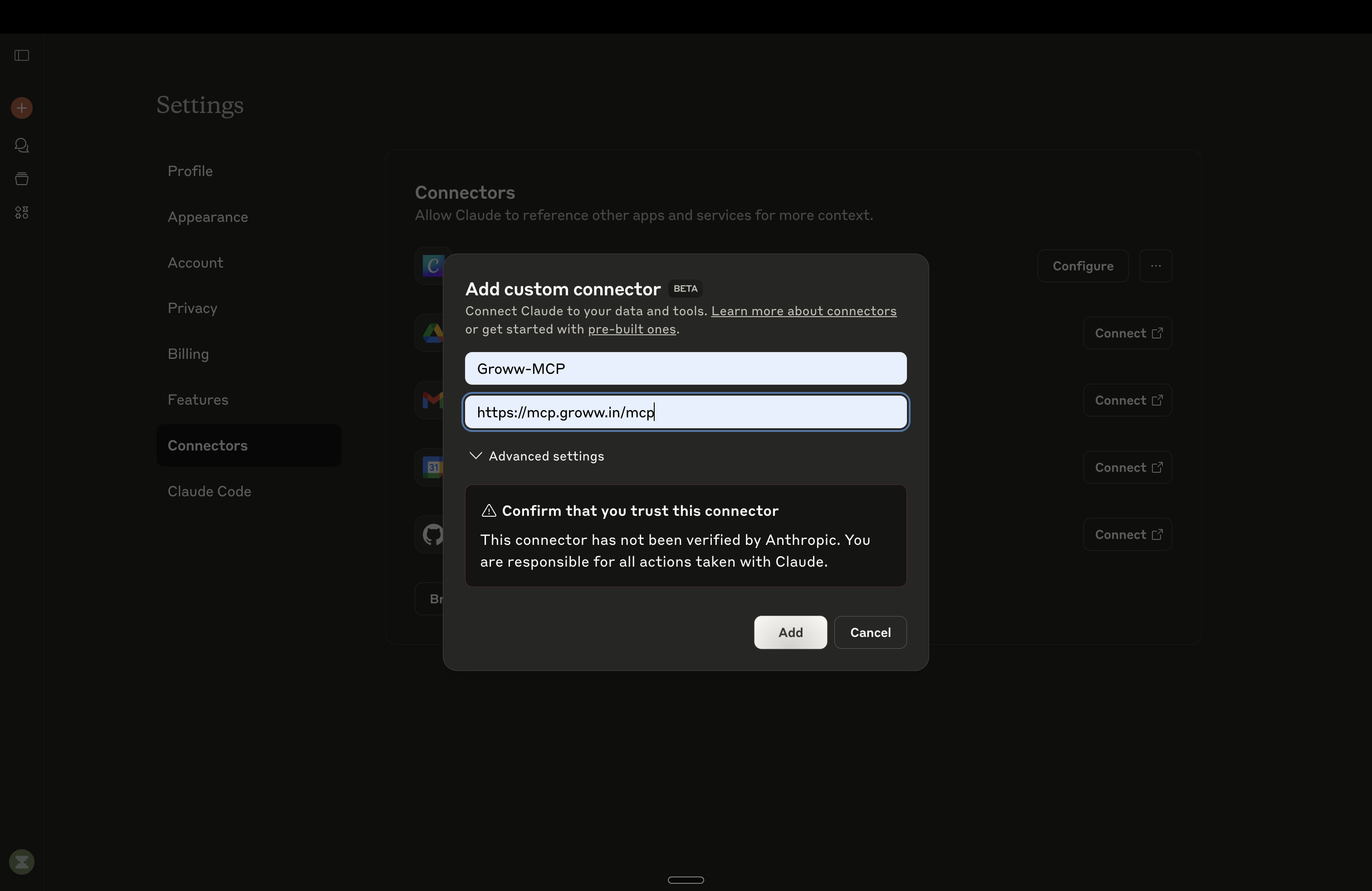1372x891 pixels.
Task: Click the BETA badge
Action: 686,288
